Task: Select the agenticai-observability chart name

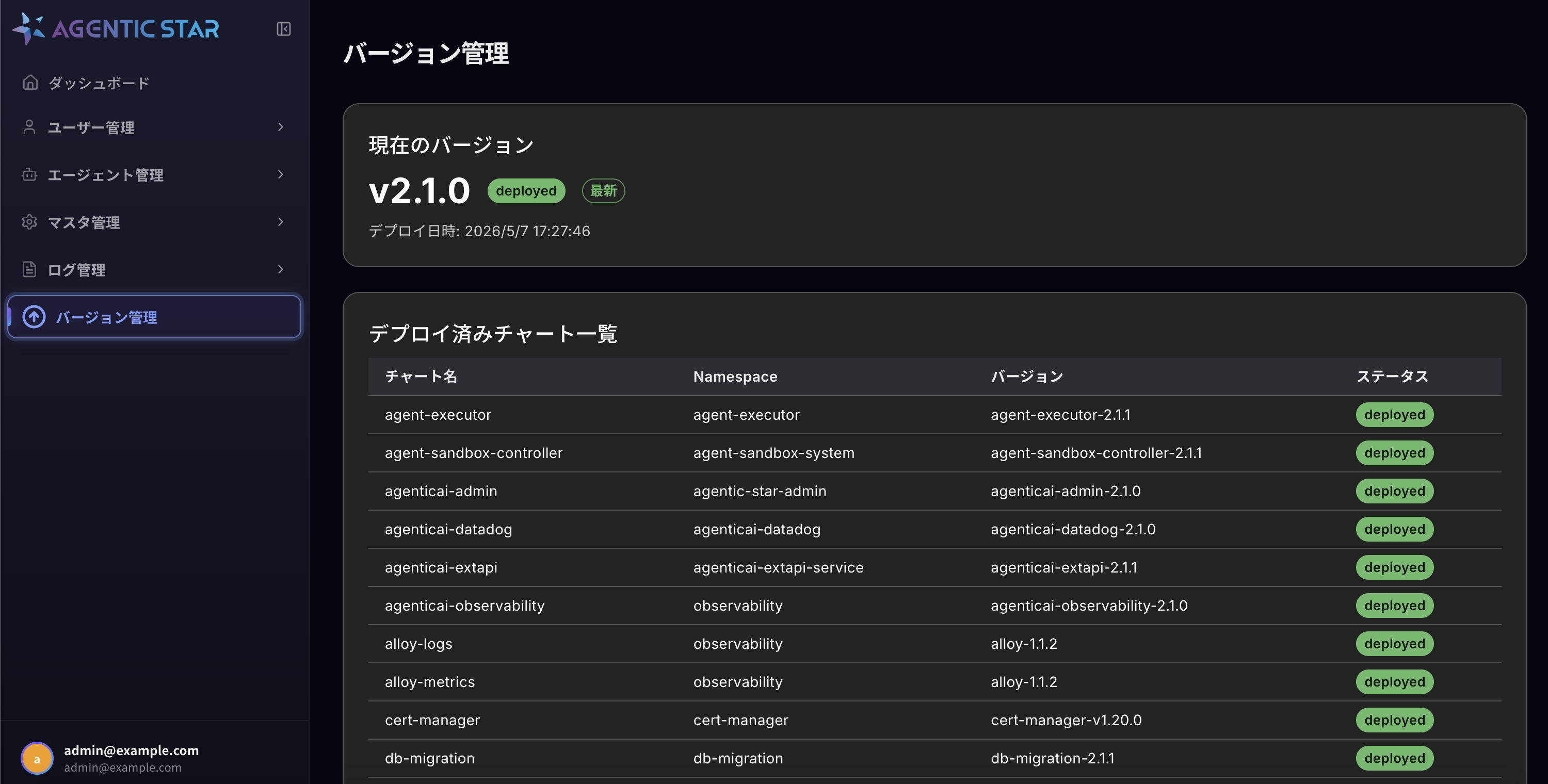Action: point(464,606)
